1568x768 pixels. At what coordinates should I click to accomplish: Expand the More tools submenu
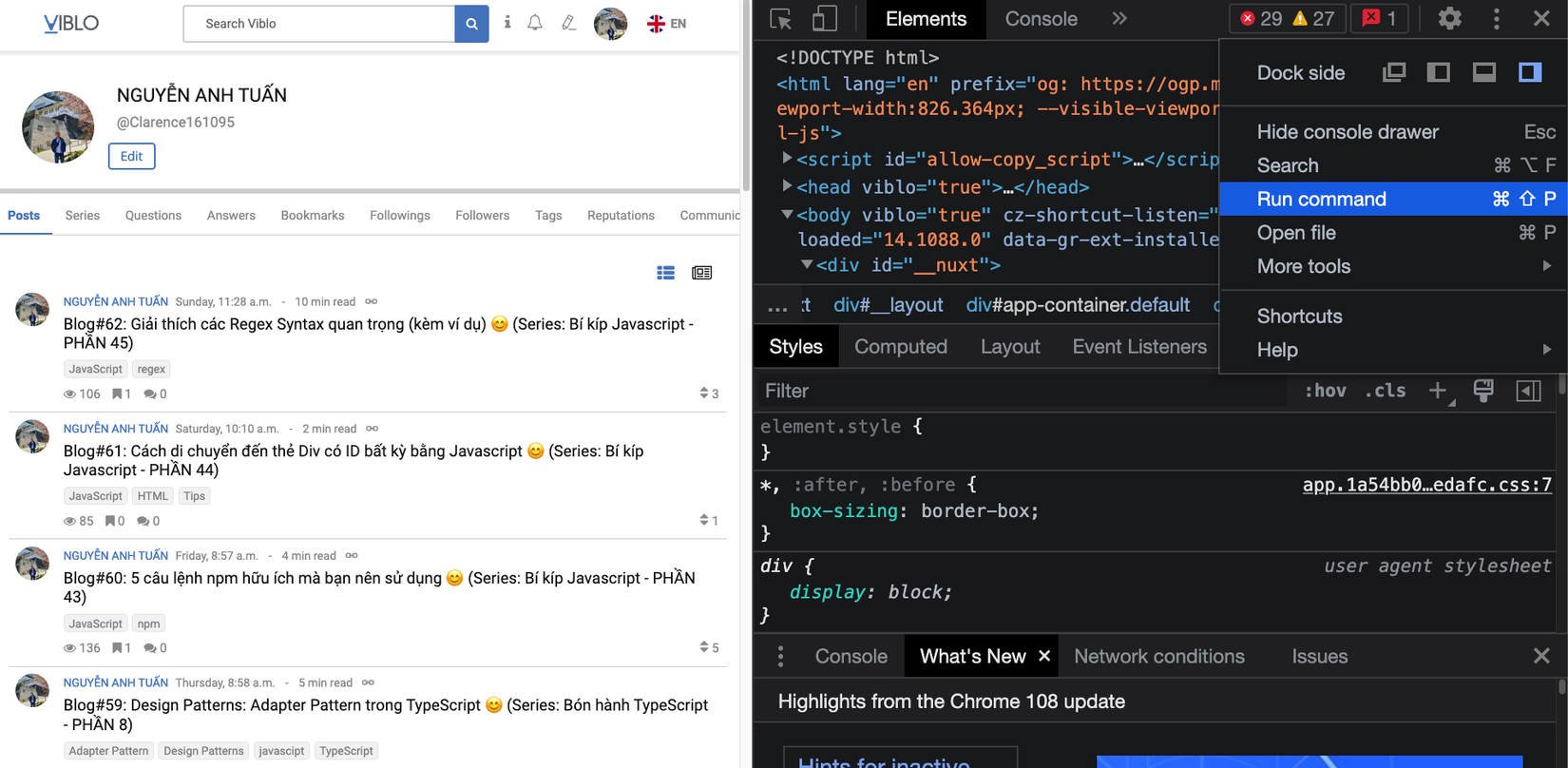click(1393, 266)
